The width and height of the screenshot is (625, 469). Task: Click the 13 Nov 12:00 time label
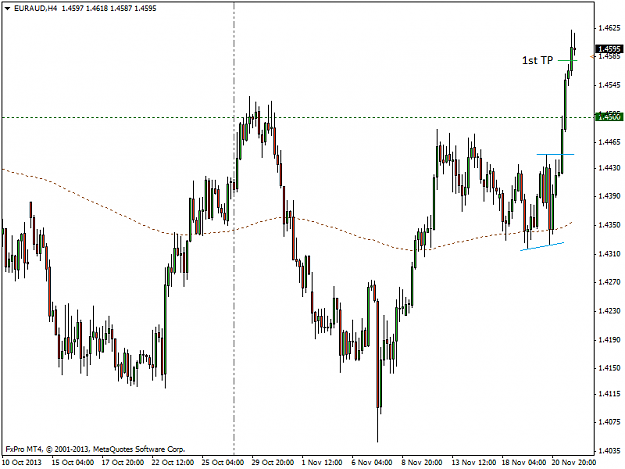tap(474, 462)
